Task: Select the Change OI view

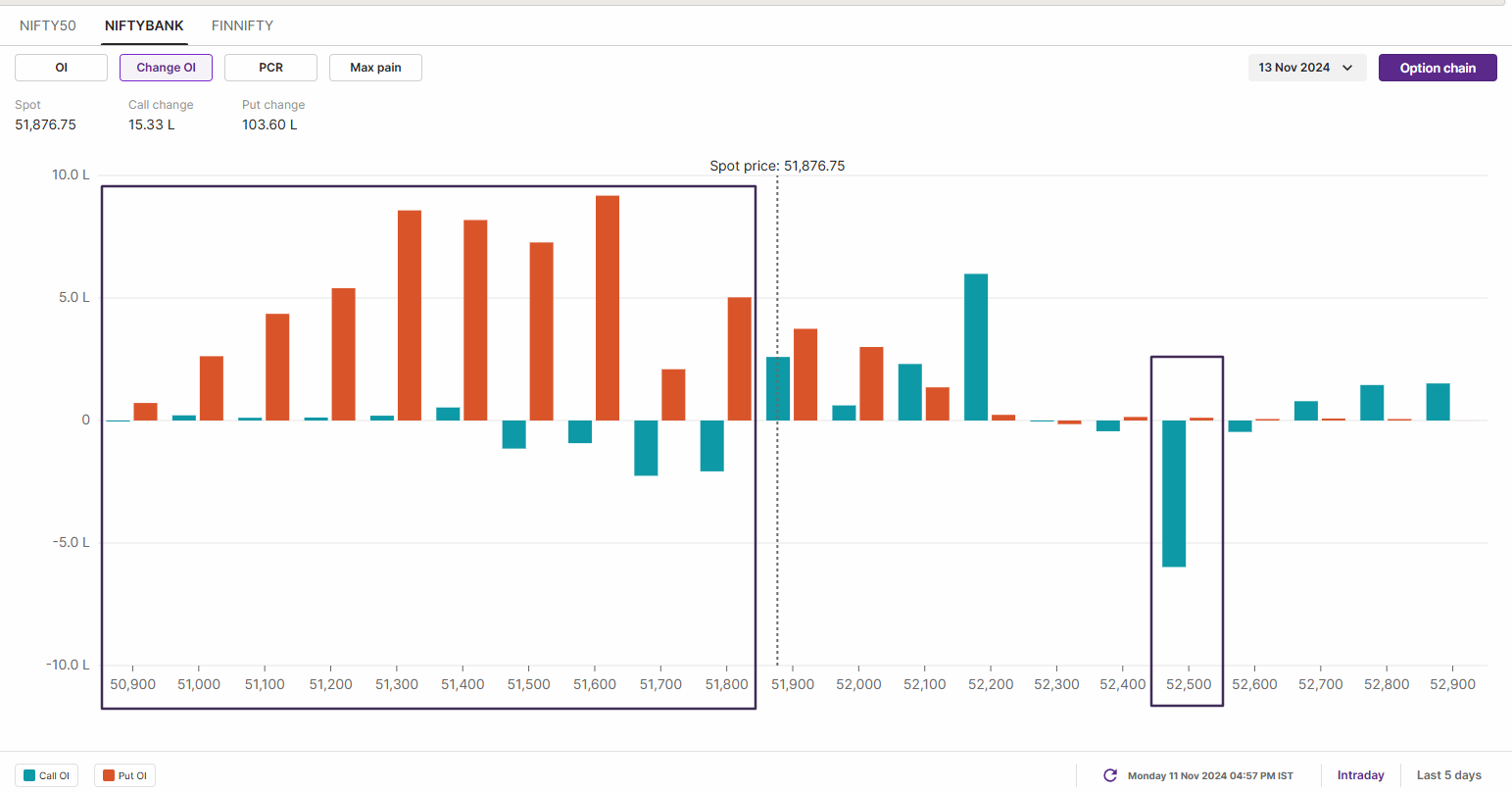Action: coord(166,68)
